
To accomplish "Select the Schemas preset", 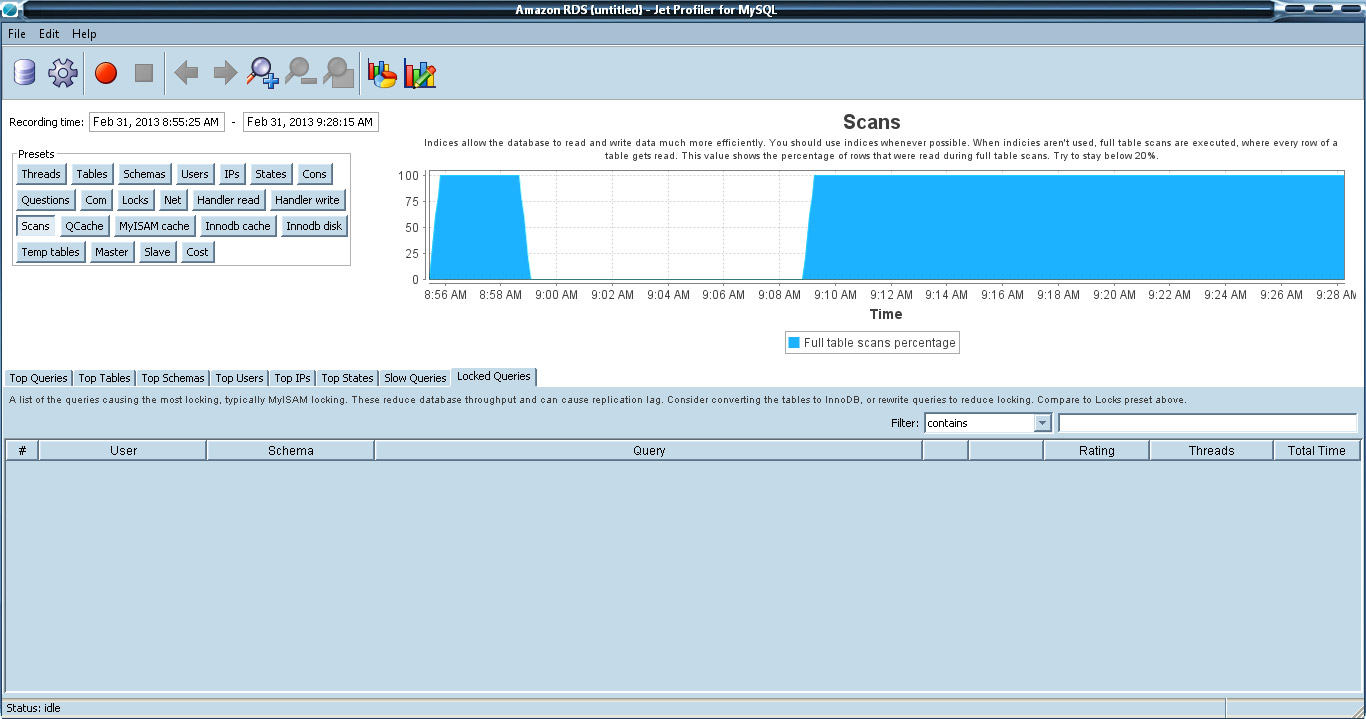I will (144, 174).
